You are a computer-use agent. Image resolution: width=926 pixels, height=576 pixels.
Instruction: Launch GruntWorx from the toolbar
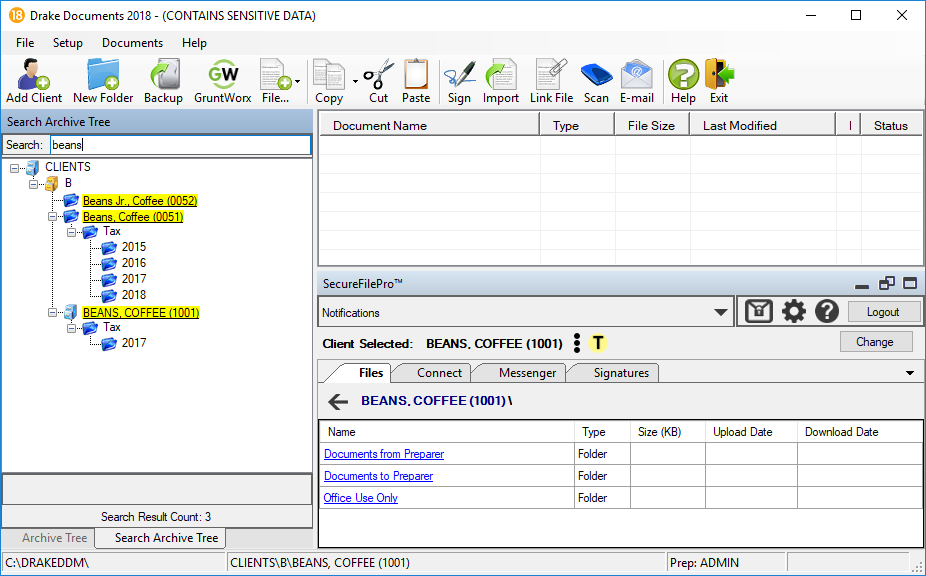tap(223, 81)
